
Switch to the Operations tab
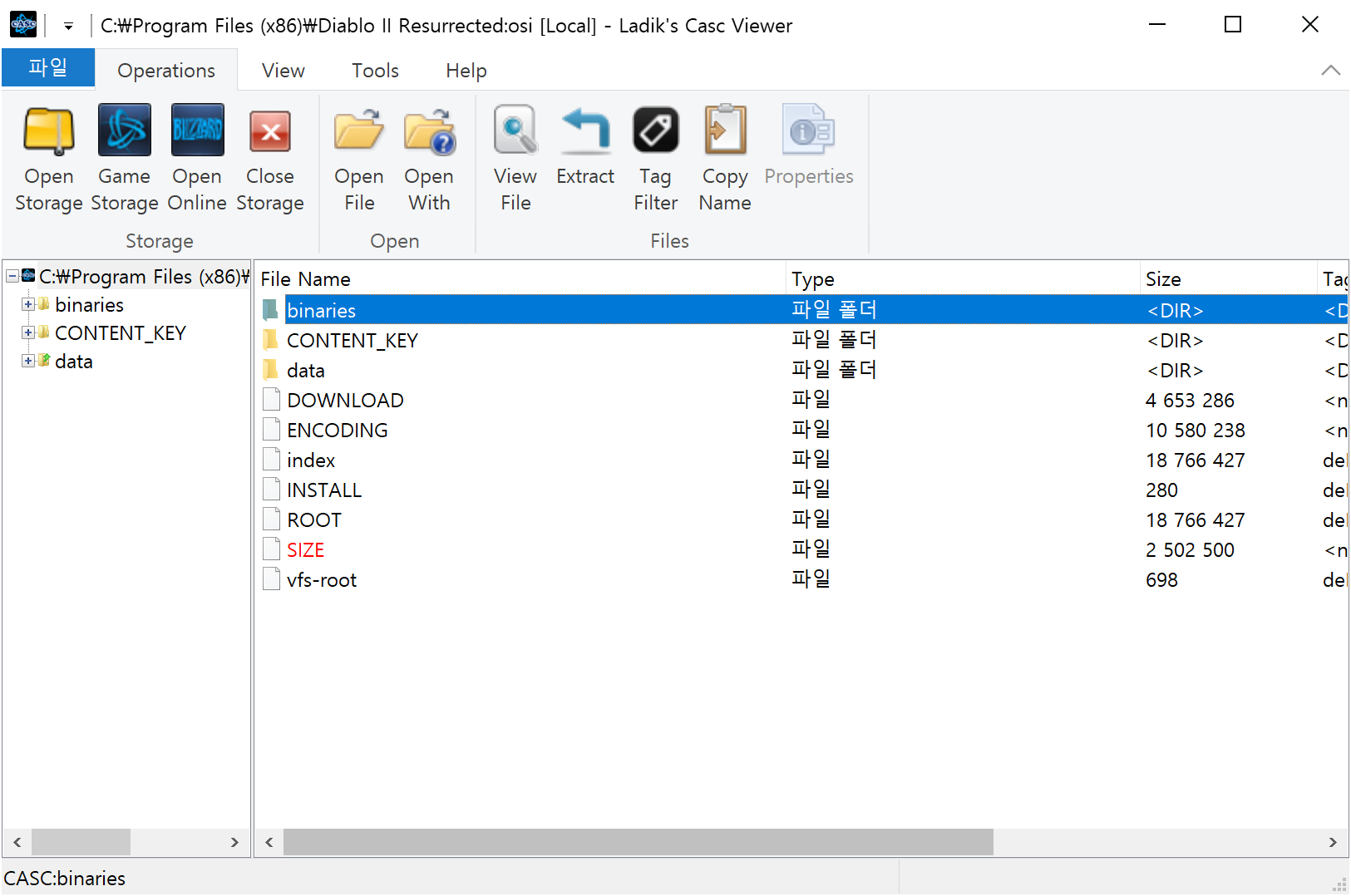(x=166, y=71)
